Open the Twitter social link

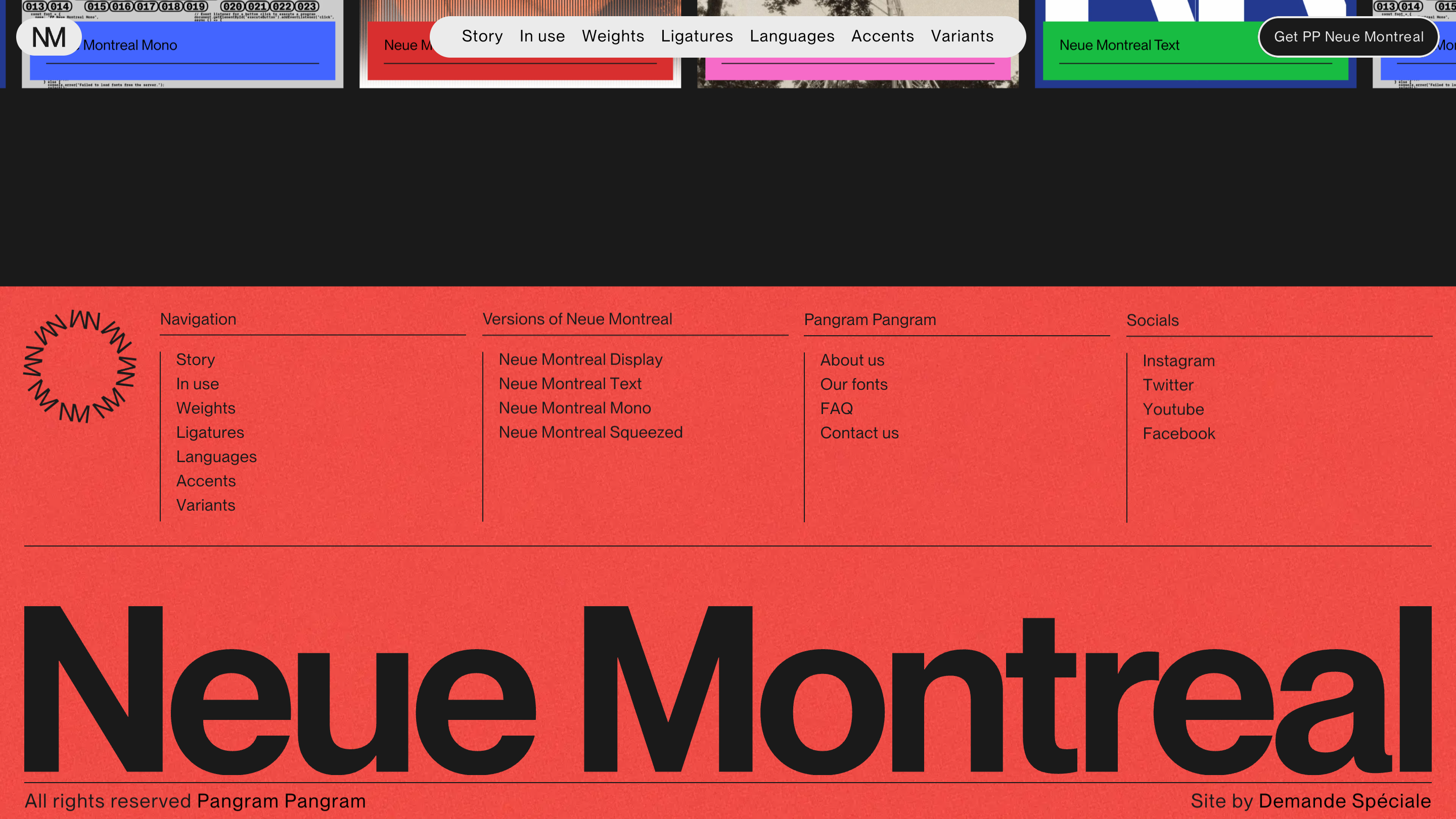point(1168,385)
